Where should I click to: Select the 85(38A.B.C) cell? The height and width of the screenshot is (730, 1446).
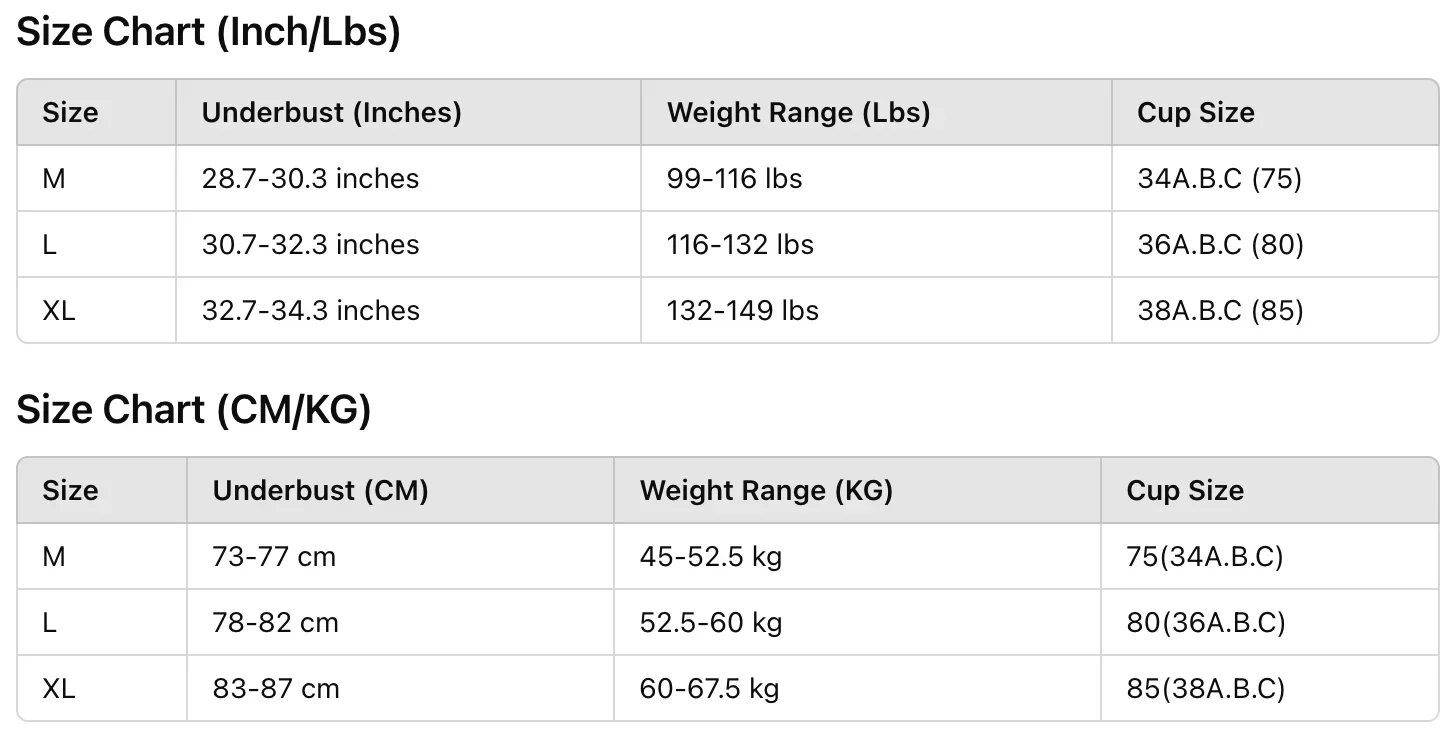1205,689
